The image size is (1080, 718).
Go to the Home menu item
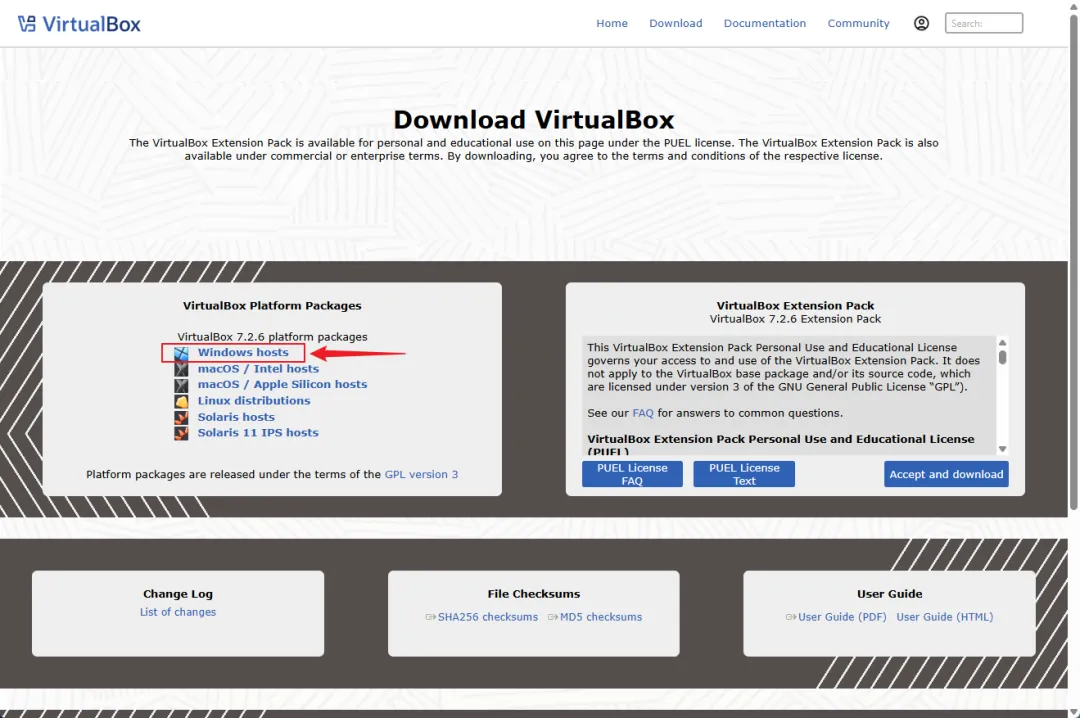pyautogui.click(x=612, y=23)
